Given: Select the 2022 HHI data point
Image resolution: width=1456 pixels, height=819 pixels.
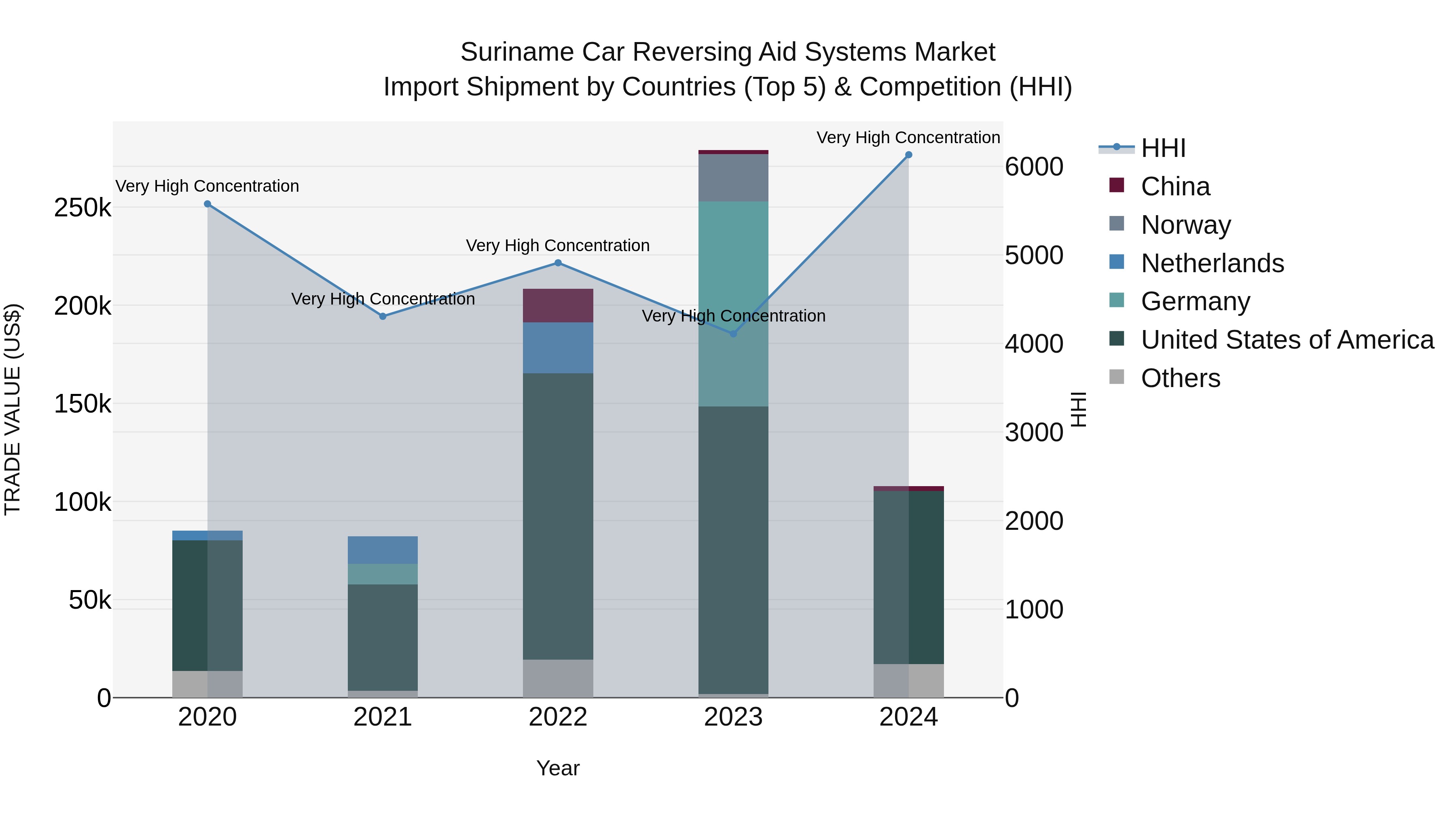Looking at the screenshot, I should coord(558,263).
